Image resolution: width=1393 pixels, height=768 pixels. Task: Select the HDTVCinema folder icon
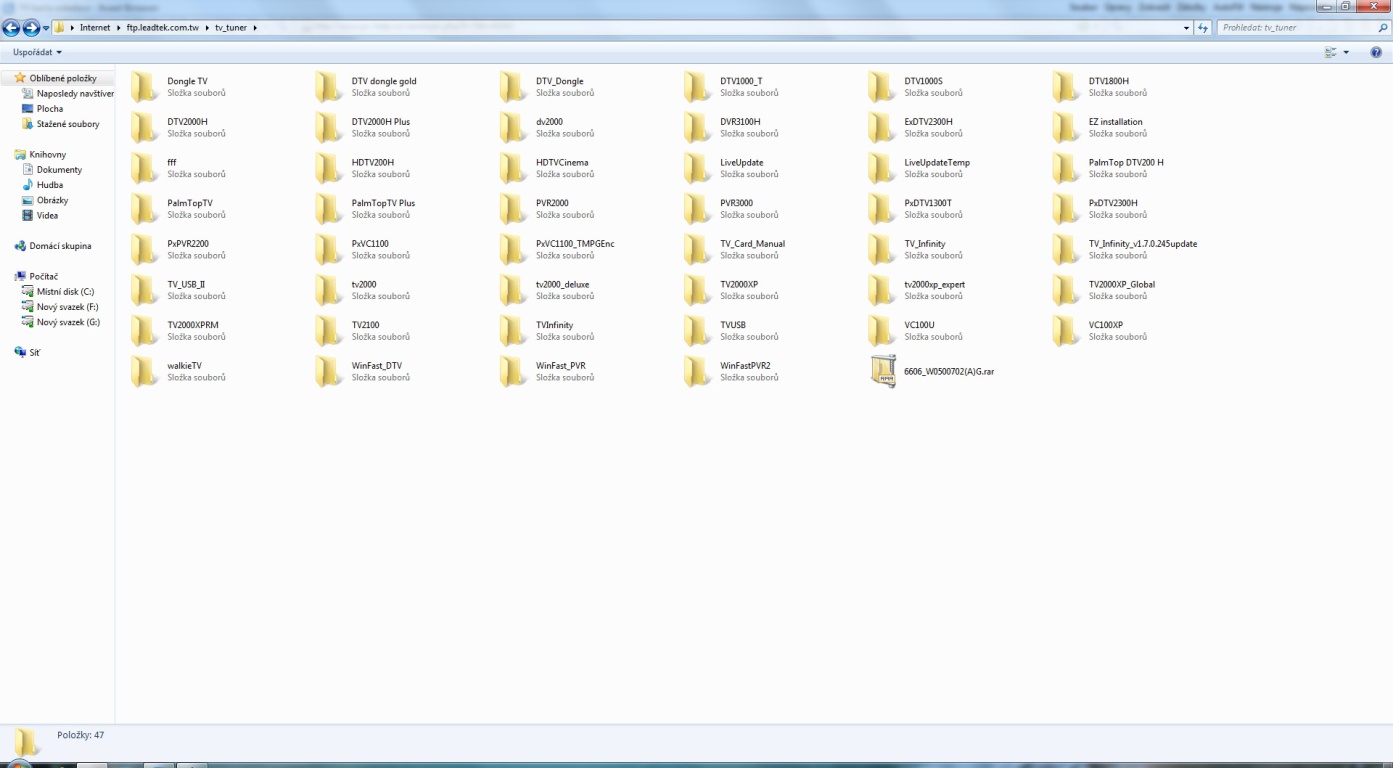(513, 168)
